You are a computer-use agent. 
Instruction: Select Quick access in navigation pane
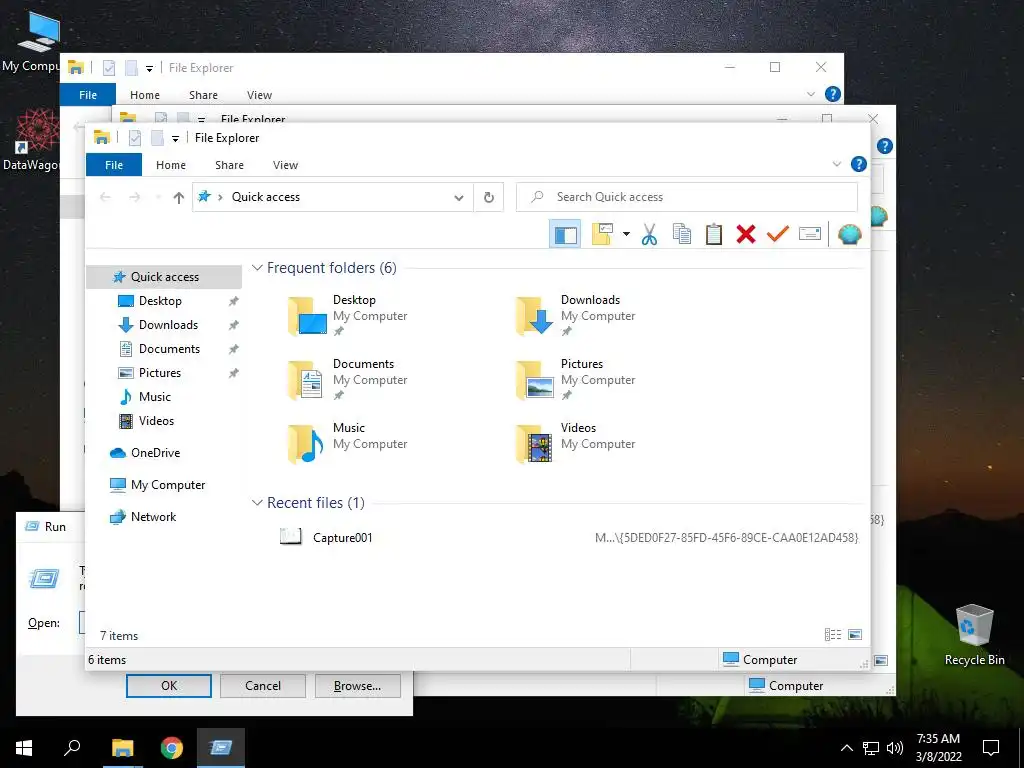164,277
